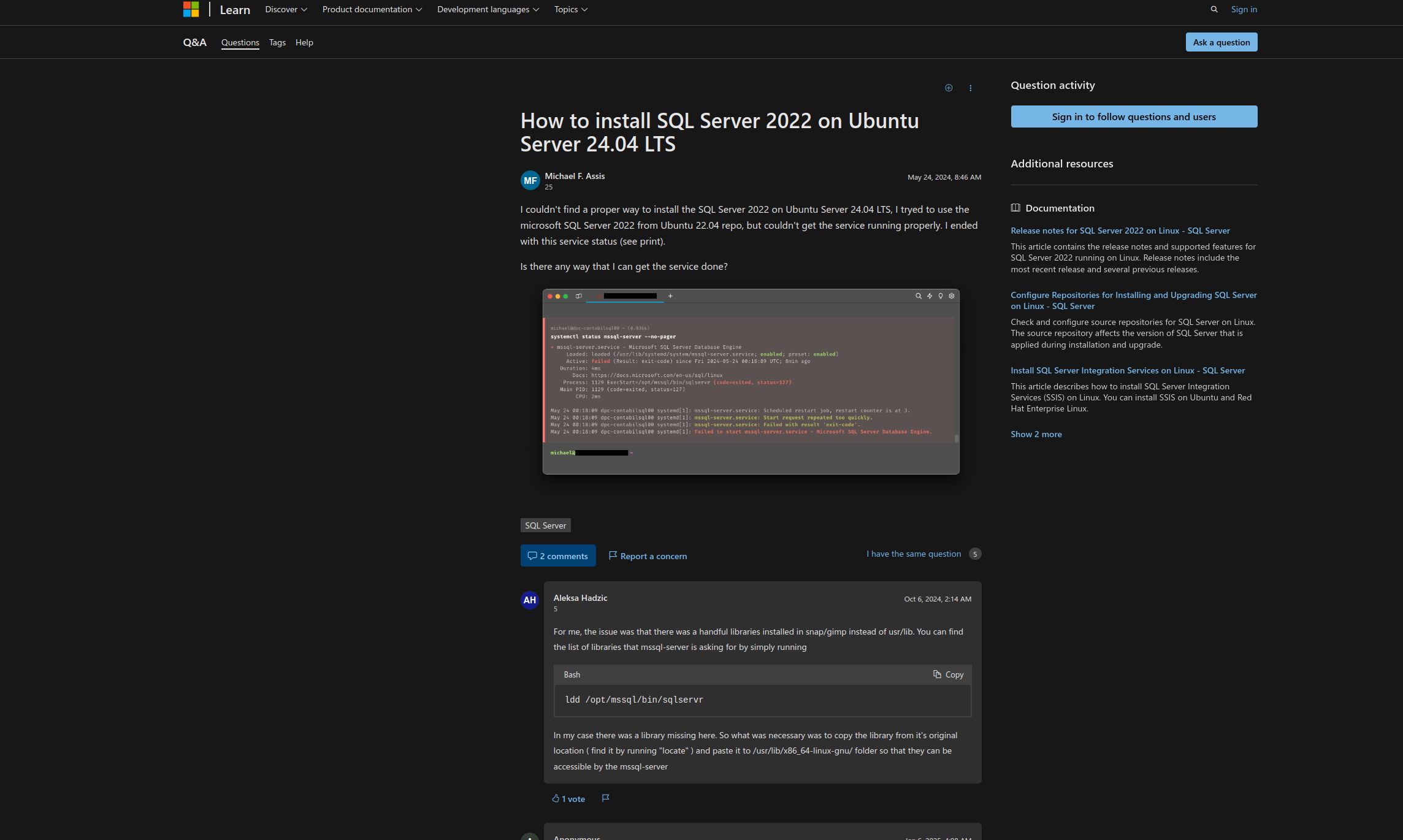Upvote Aleksa's answer with 1 vote
This screenshot has height=840, width=1403.
568,798
